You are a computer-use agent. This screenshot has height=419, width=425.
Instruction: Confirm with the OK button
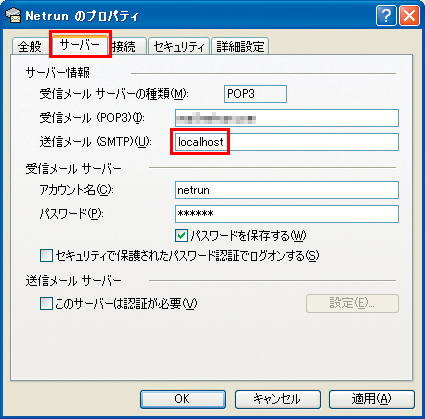click(183, 399)
